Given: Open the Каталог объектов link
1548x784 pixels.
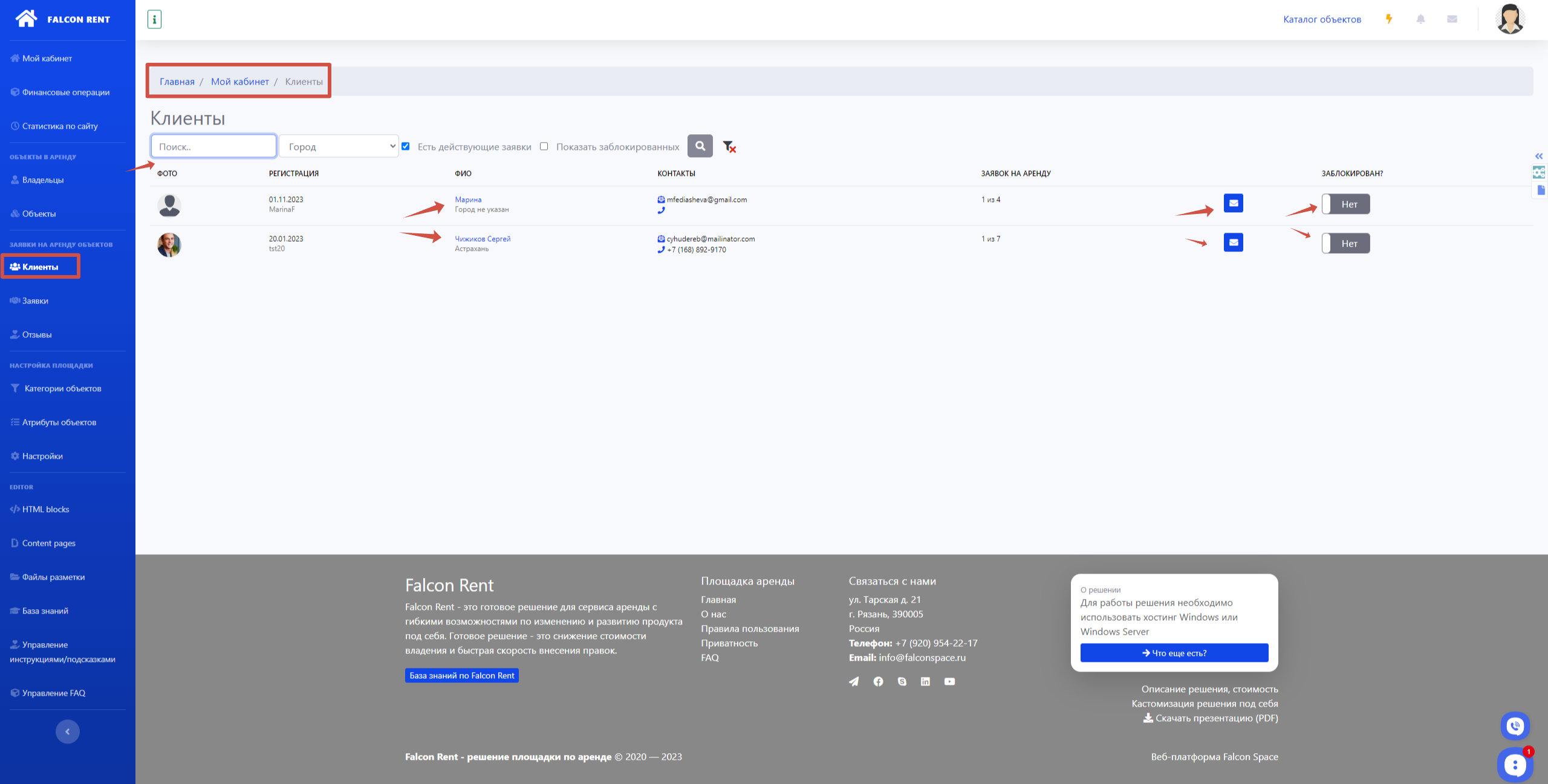Looking at the screenshot, I should [x=1322, y=19].
